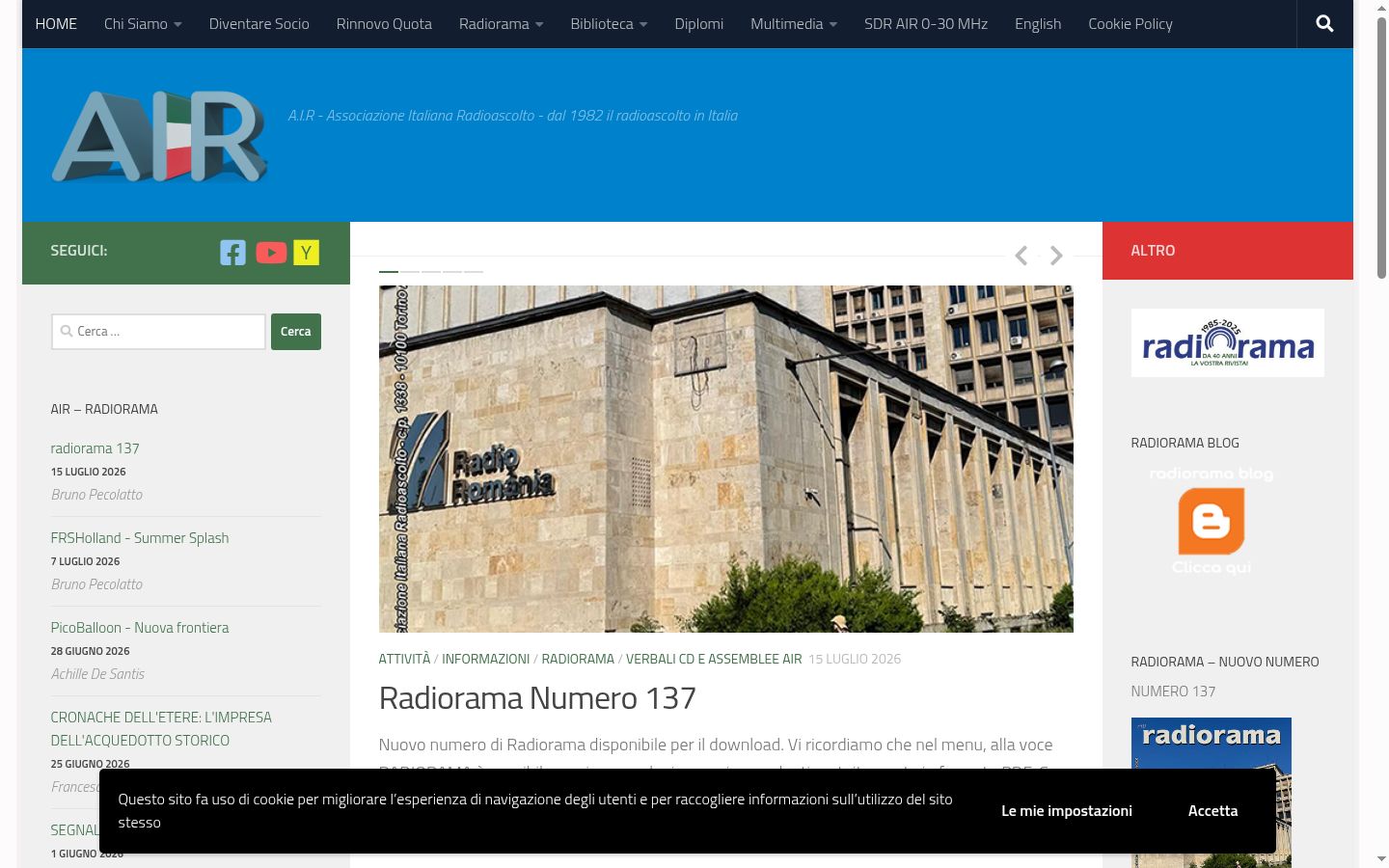Open the radiorama 137 sidebar link
Screen dimensions: 1389x868
click(95, 448)
